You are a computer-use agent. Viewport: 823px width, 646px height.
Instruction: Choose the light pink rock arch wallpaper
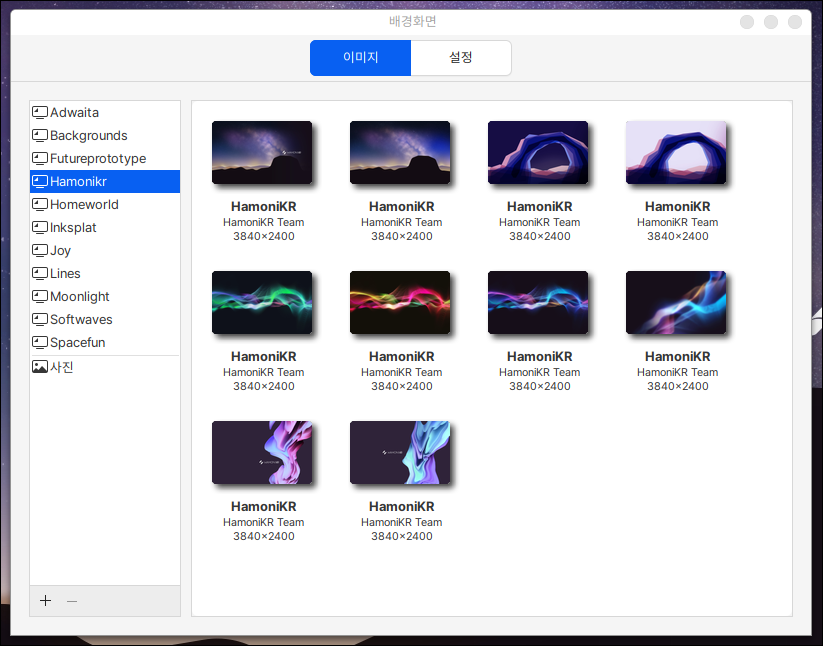point(676,153)
